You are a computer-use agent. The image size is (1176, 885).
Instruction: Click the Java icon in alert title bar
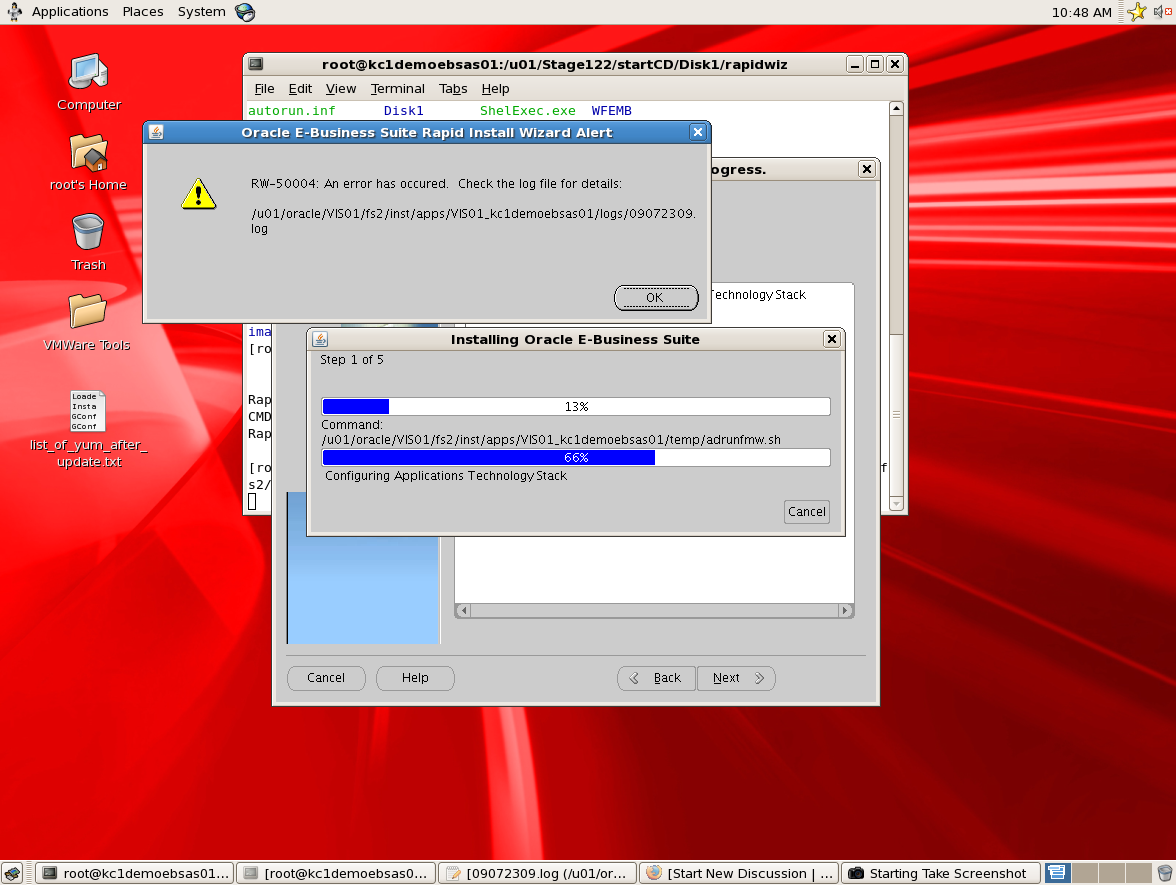[156, 133]
